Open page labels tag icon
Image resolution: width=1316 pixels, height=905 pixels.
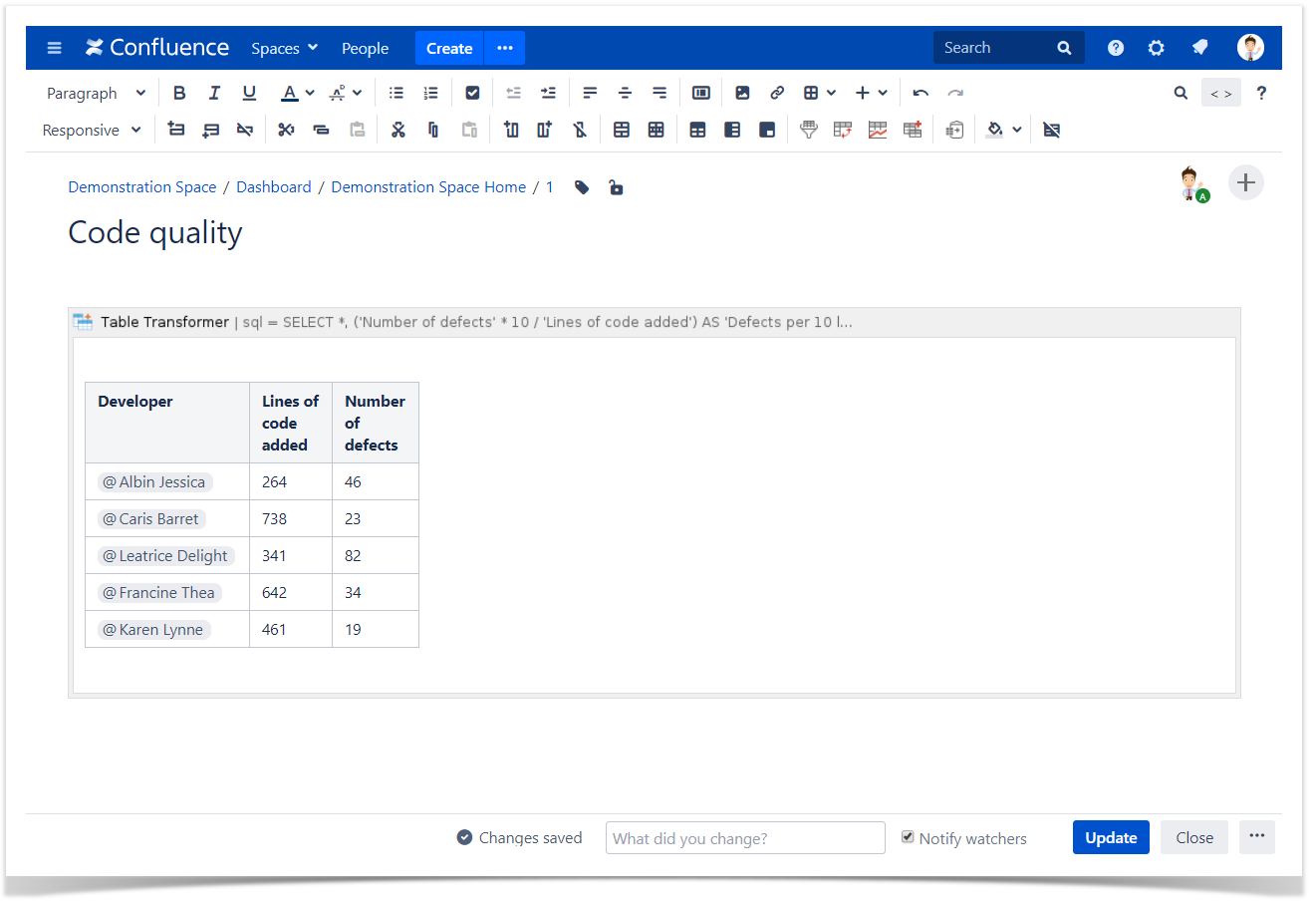582,187
